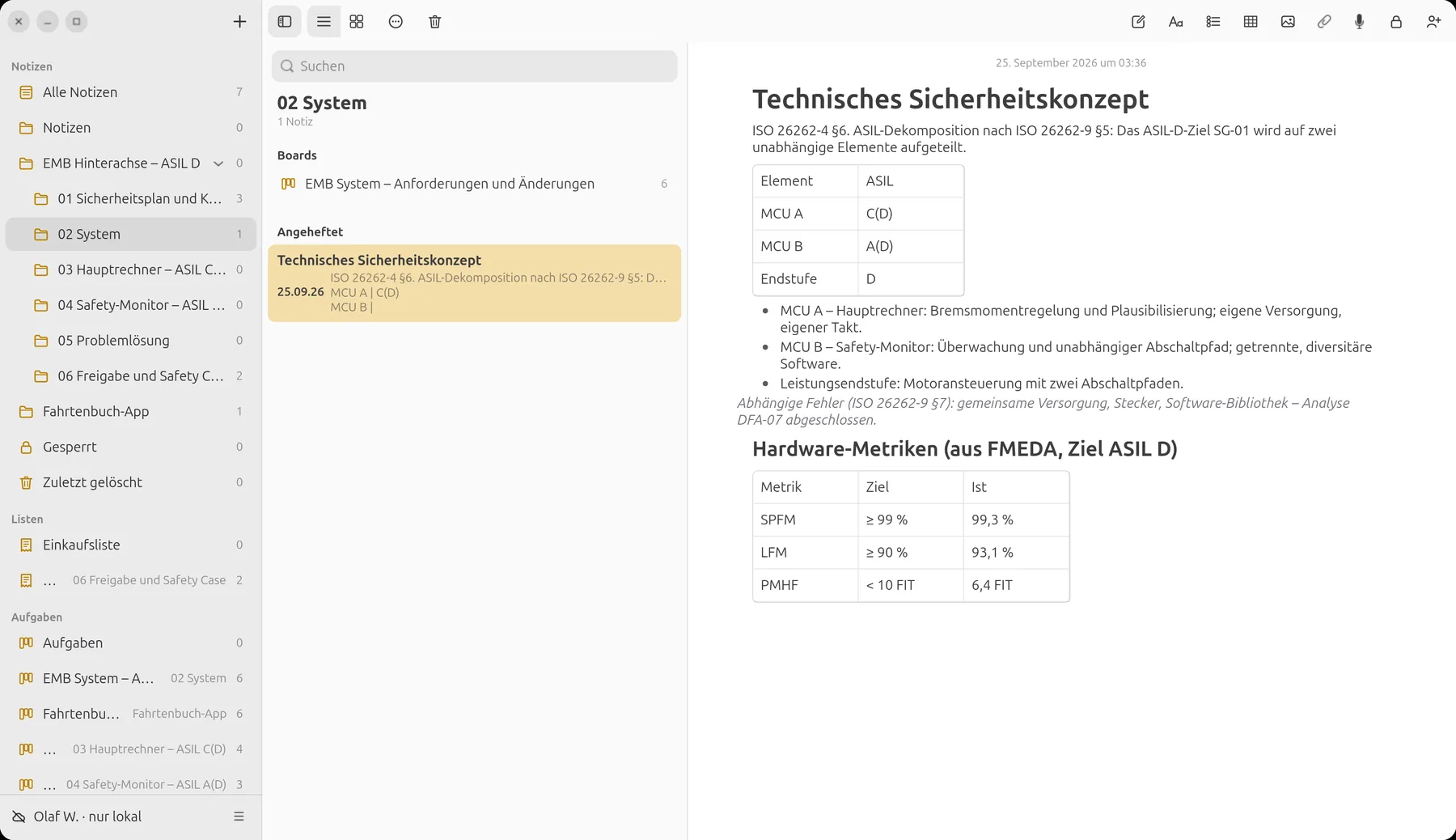The height and width of the screenshot is (840, 1456).
Task: Open the Einkaufsliste list
Action: [x=131, y=545]
